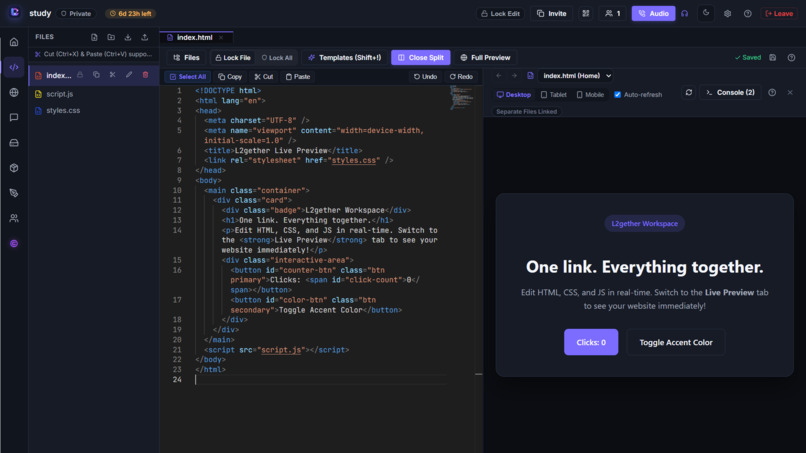Open help icon in top bar
This screenshot has width=806, height=453.
click(x=747, y=13)
